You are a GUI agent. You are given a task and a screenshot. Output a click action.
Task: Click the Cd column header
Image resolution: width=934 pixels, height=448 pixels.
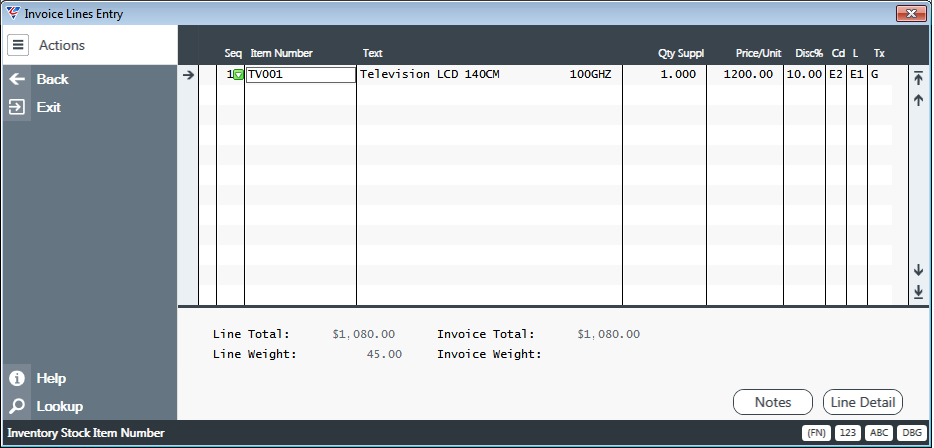838,53
